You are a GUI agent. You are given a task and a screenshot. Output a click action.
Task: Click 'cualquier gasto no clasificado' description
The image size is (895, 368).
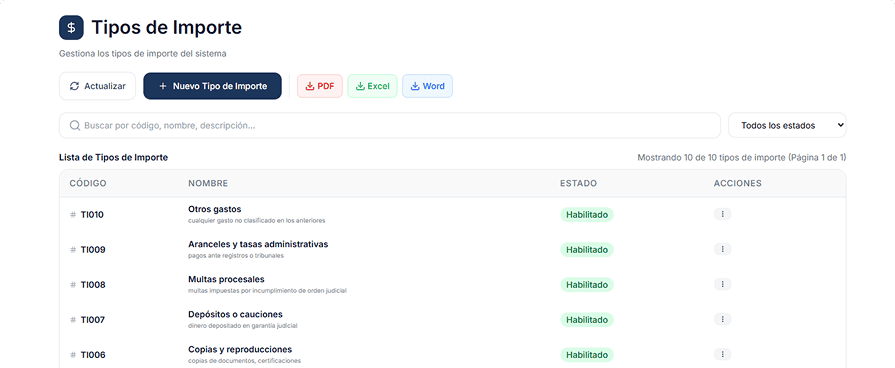click(257, 220)
